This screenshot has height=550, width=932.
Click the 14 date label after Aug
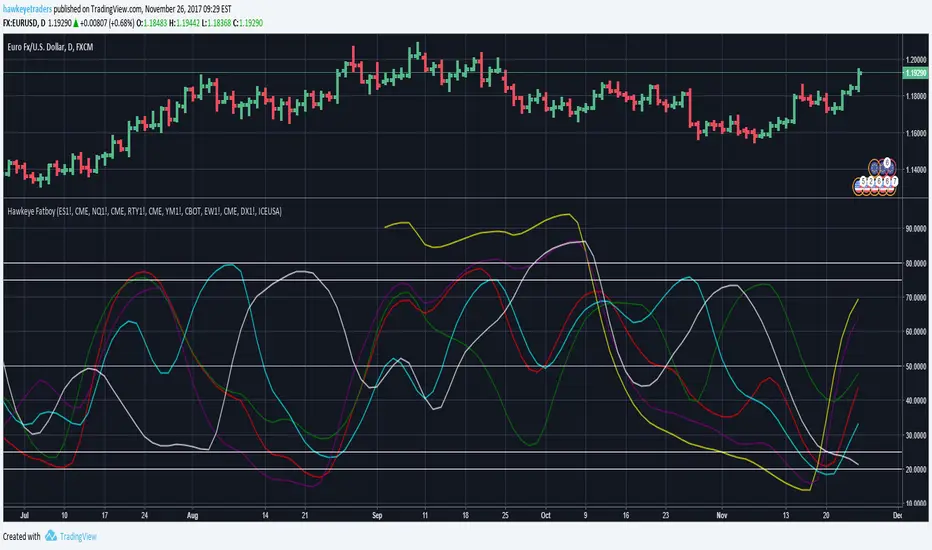tap(265, 515)
